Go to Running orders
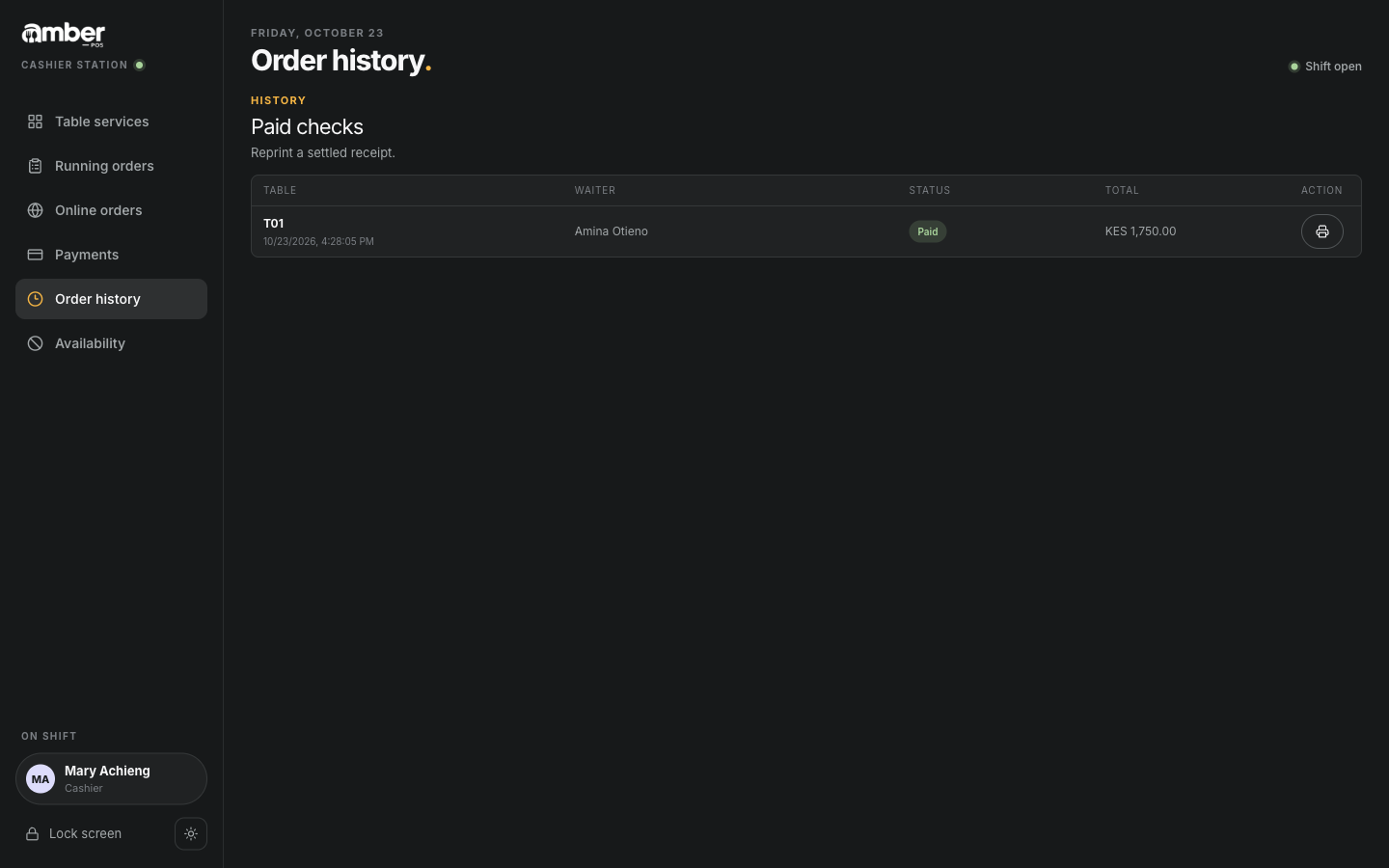This screenshot has width=1389, height=868. (x=111, y=166)
